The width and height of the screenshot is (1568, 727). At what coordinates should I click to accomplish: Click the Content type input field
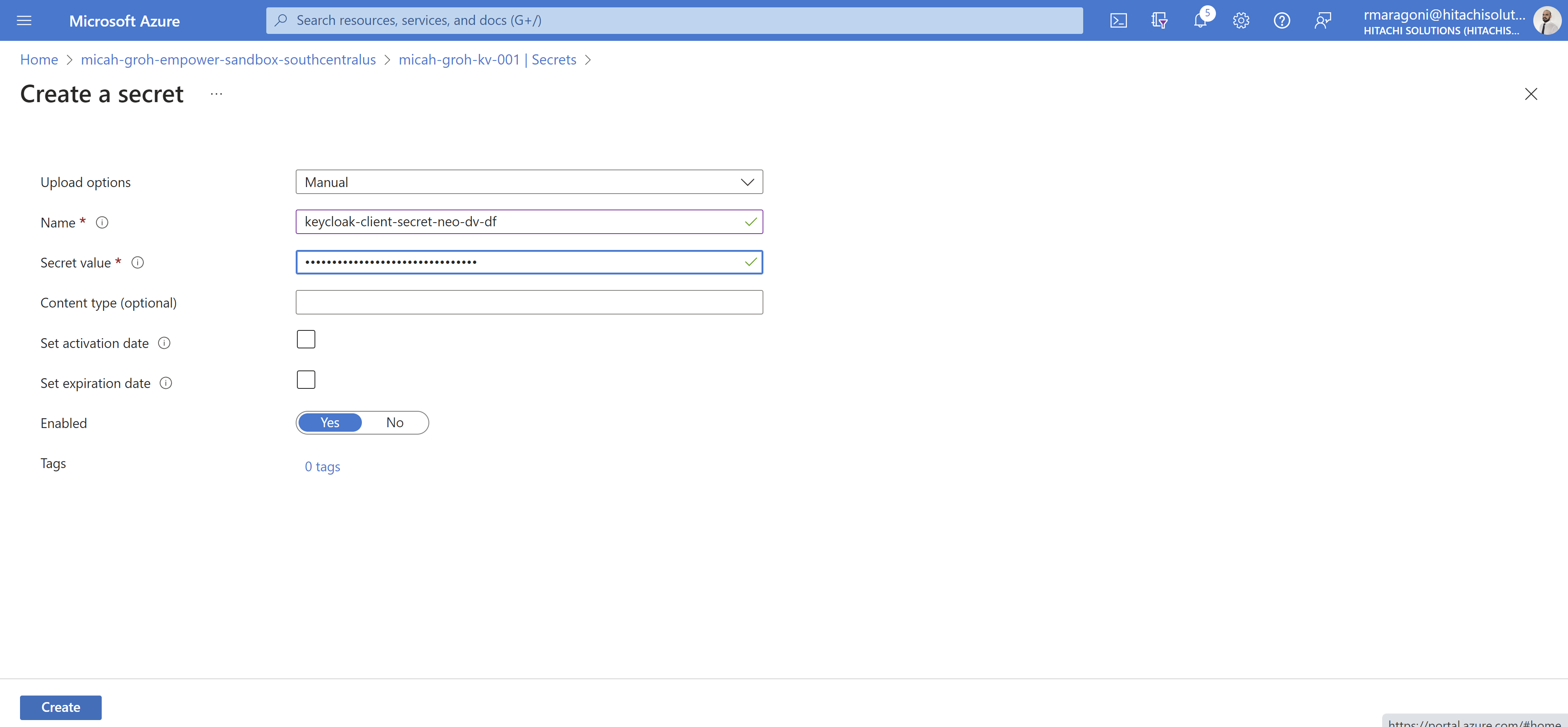(x=529, y=303)
